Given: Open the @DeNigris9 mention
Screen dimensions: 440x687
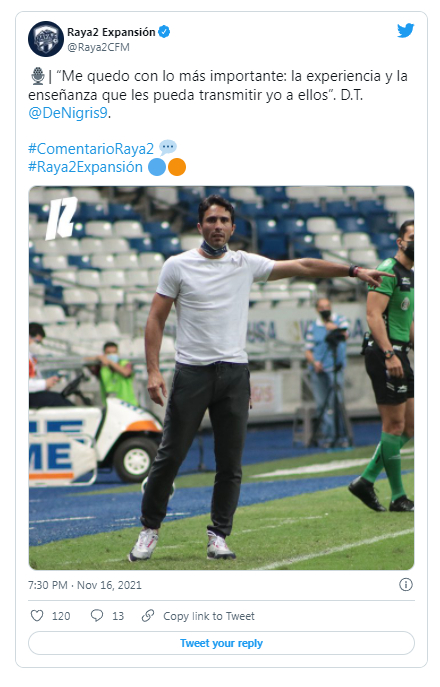Looking at the screenshot, I should pos(68,113).
